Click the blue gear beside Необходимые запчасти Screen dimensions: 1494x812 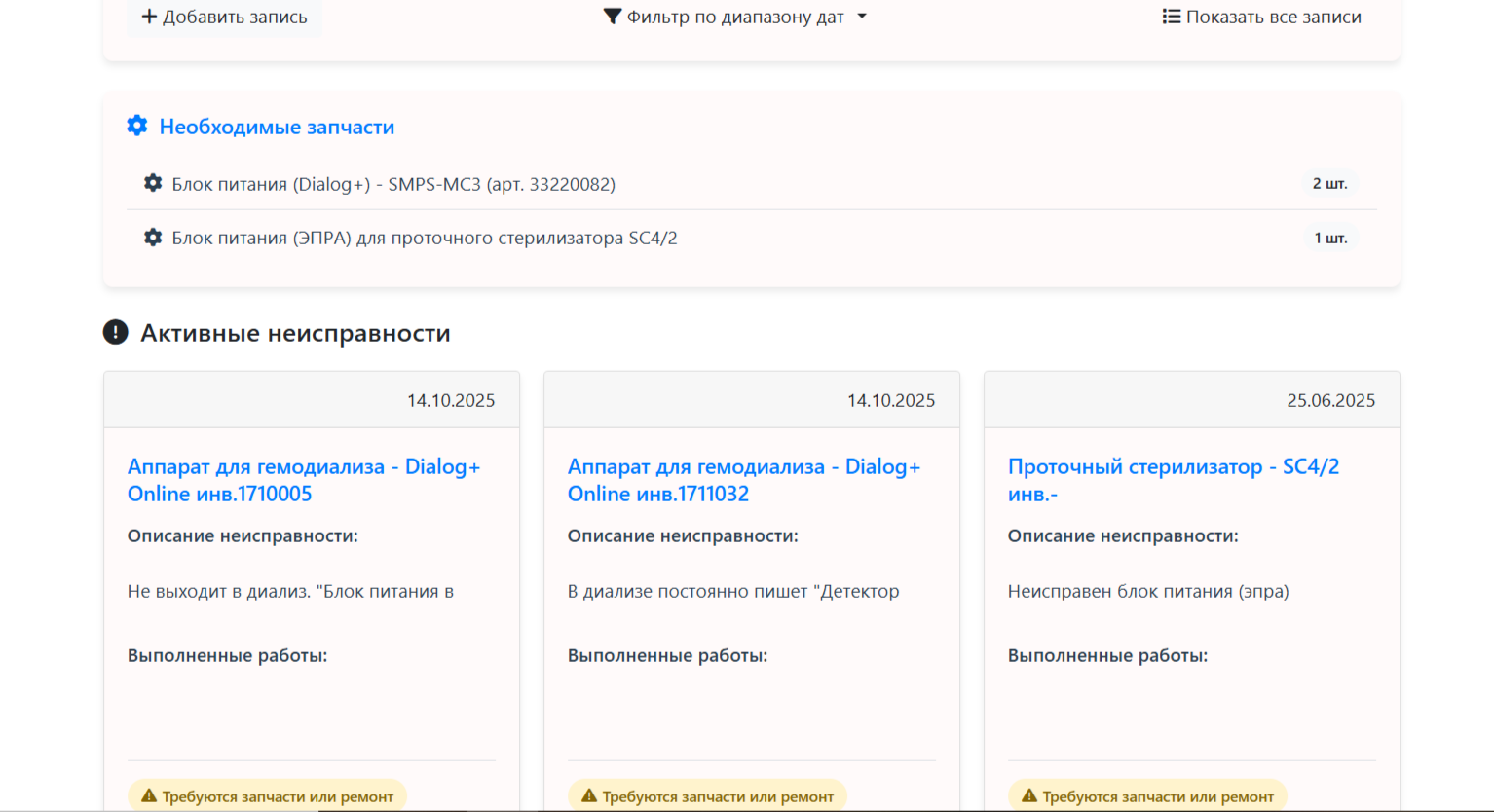(x=137, y=126)
